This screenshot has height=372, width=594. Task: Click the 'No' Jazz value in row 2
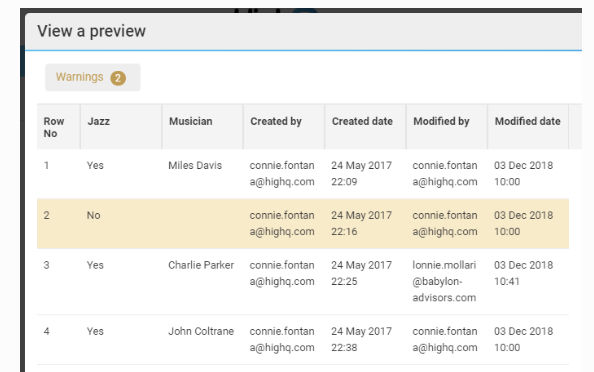coord(94,216)
